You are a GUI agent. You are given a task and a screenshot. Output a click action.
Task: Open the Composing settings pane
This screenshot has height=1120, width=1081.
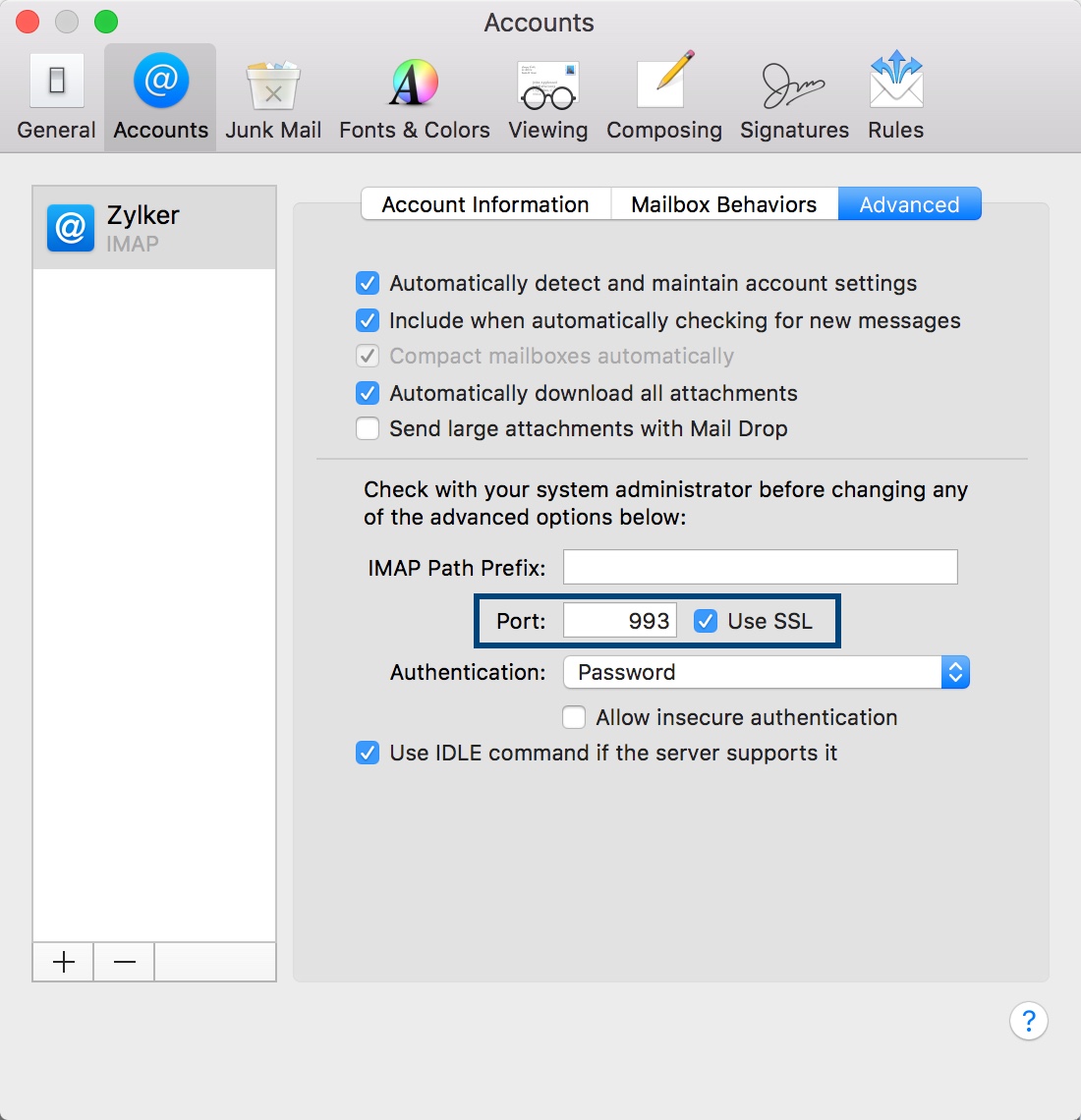(x=664, y=93)
